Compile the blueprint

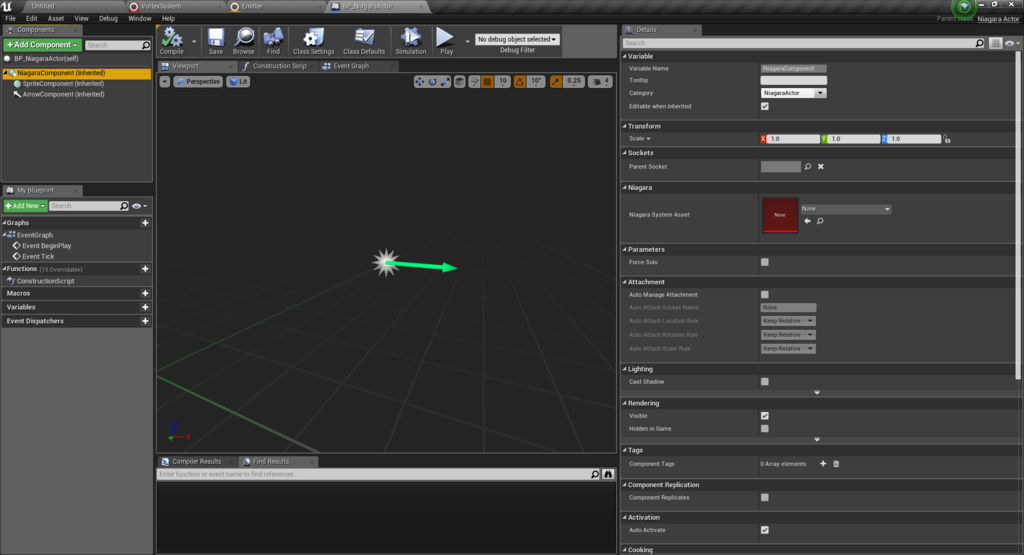[x=172, y=40]
